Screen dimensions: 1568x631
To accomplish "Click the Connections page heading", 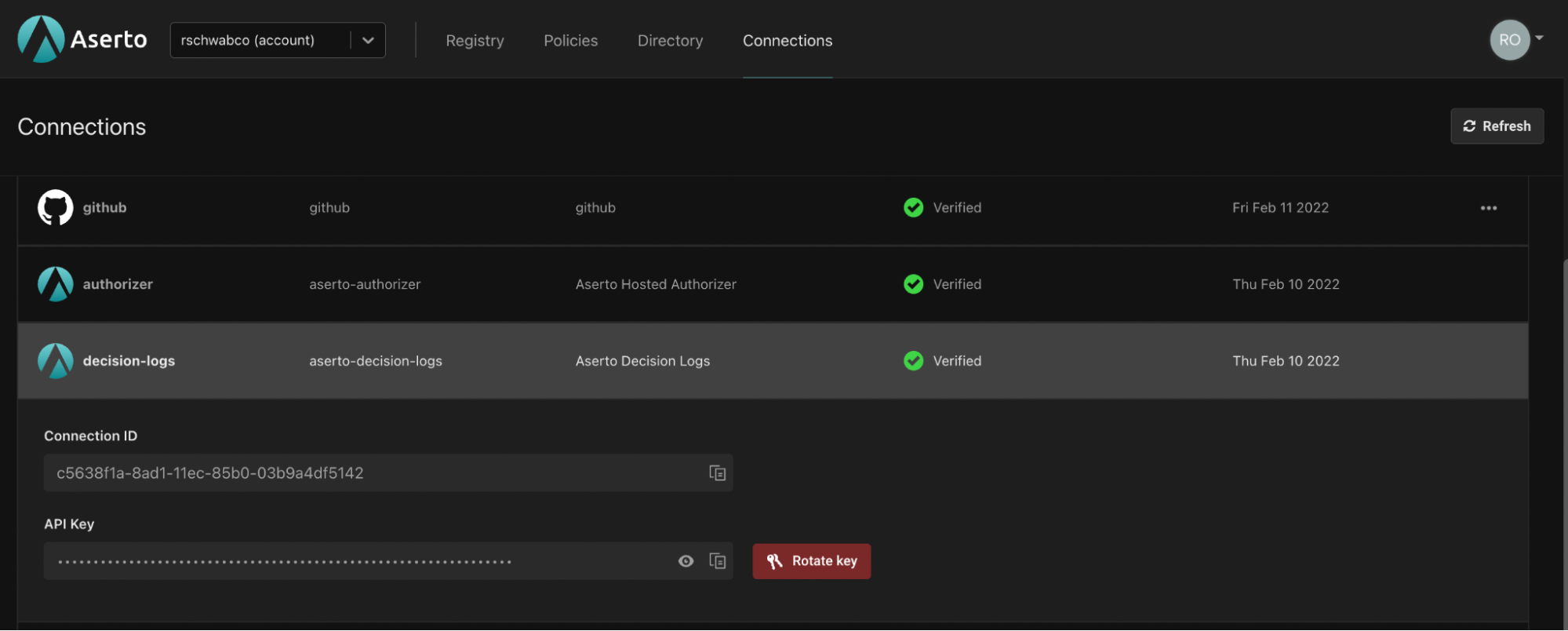I will [x=82, y=126].
